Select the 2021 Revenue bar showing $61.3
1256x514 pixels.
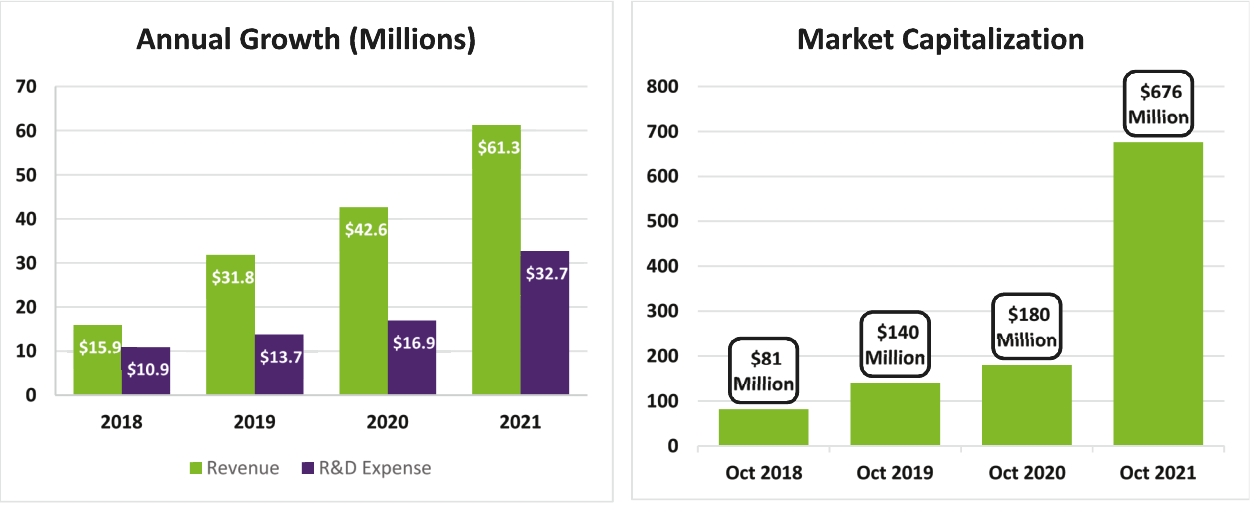click(x=496, y=260)
